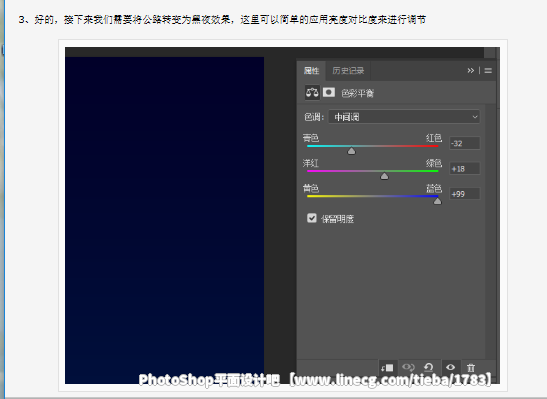This screenshot has height=399, width=547.
Task: Click the magenta-green value field showing +18
Action: [464, 169]
